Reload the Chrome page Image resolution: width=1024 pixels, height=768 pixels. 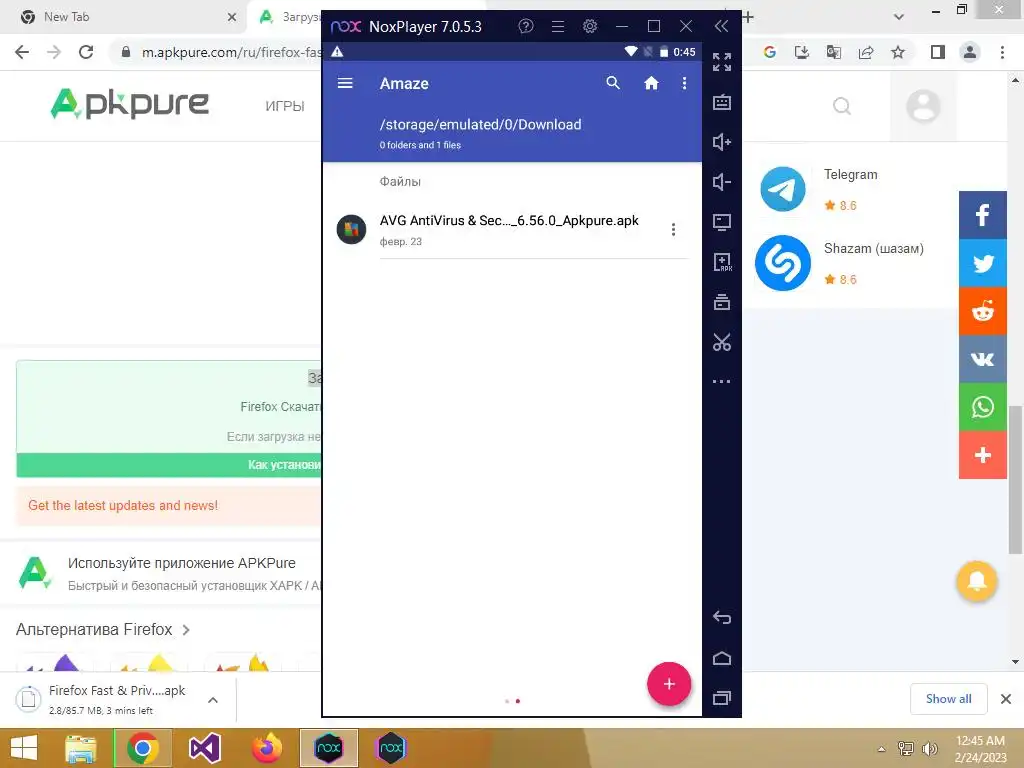tap(86, 52)
